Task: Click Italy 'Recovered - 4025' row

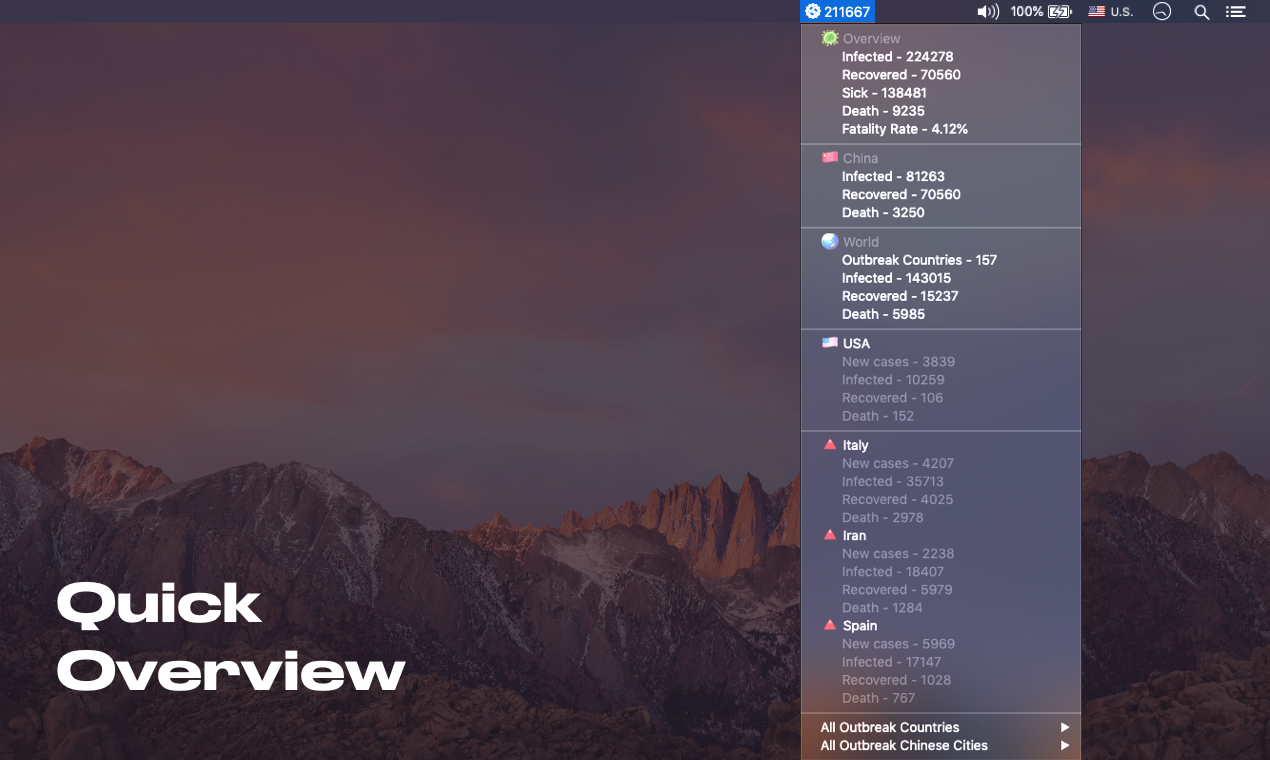Action: [x=941, y=499]
